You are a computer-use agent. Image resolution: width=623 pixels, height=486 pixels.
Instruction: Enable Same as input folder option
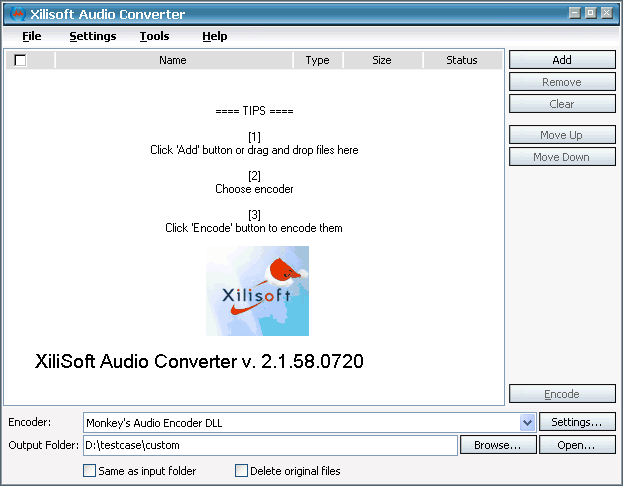(89, 471)
